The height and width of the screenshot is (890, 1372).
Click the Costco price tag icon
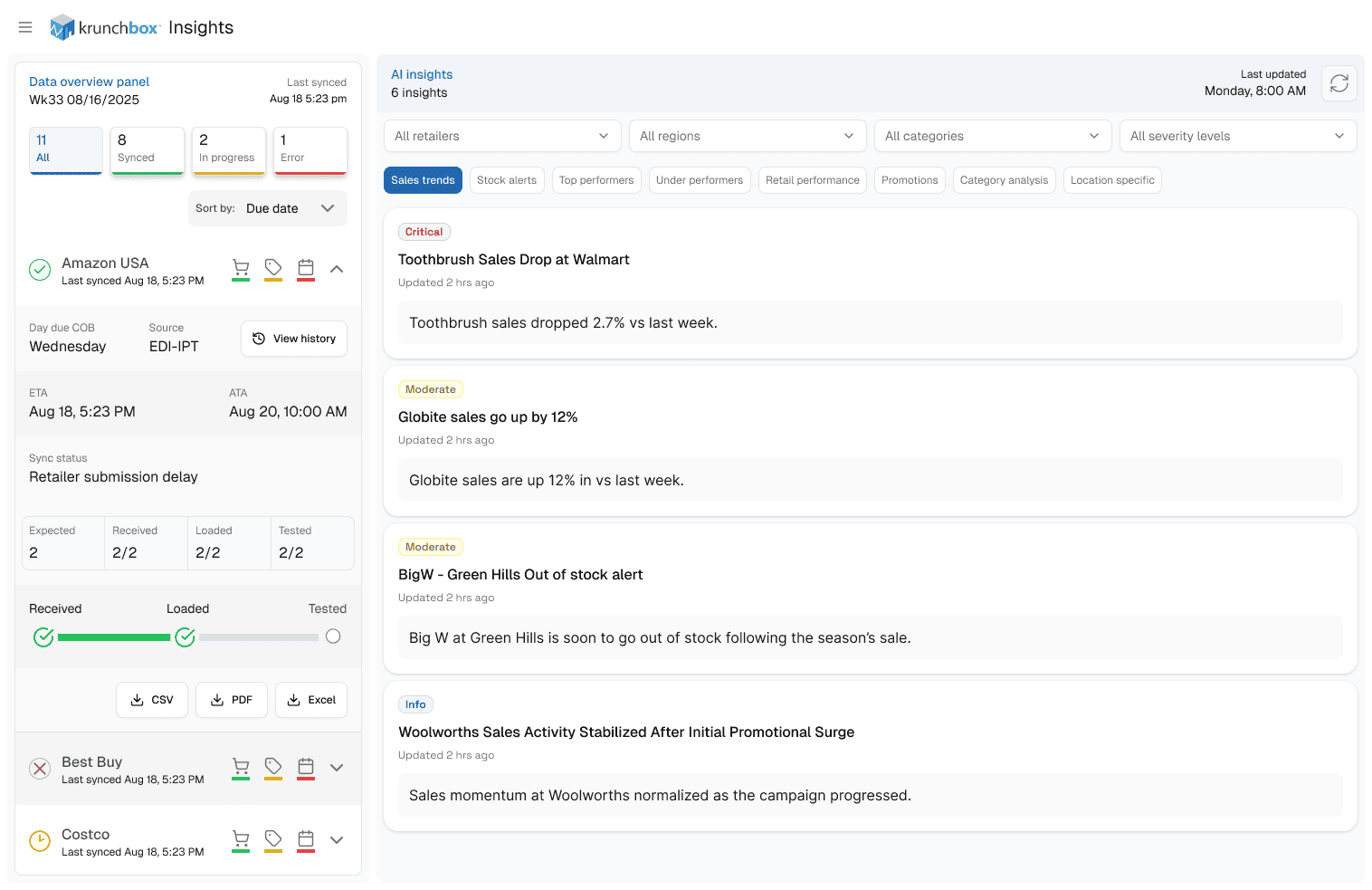point(273,839)
